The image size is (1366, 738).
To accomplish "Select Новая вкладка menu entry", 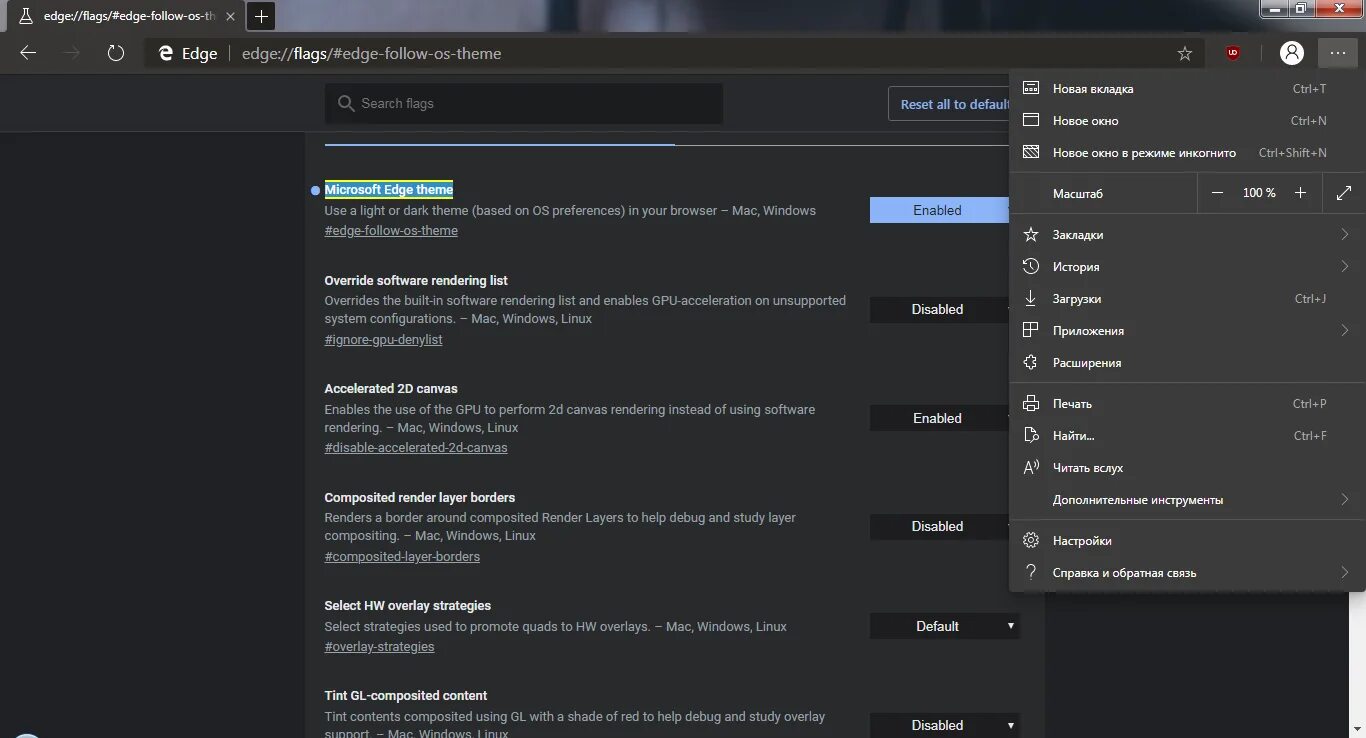I will coord(1187,89).
